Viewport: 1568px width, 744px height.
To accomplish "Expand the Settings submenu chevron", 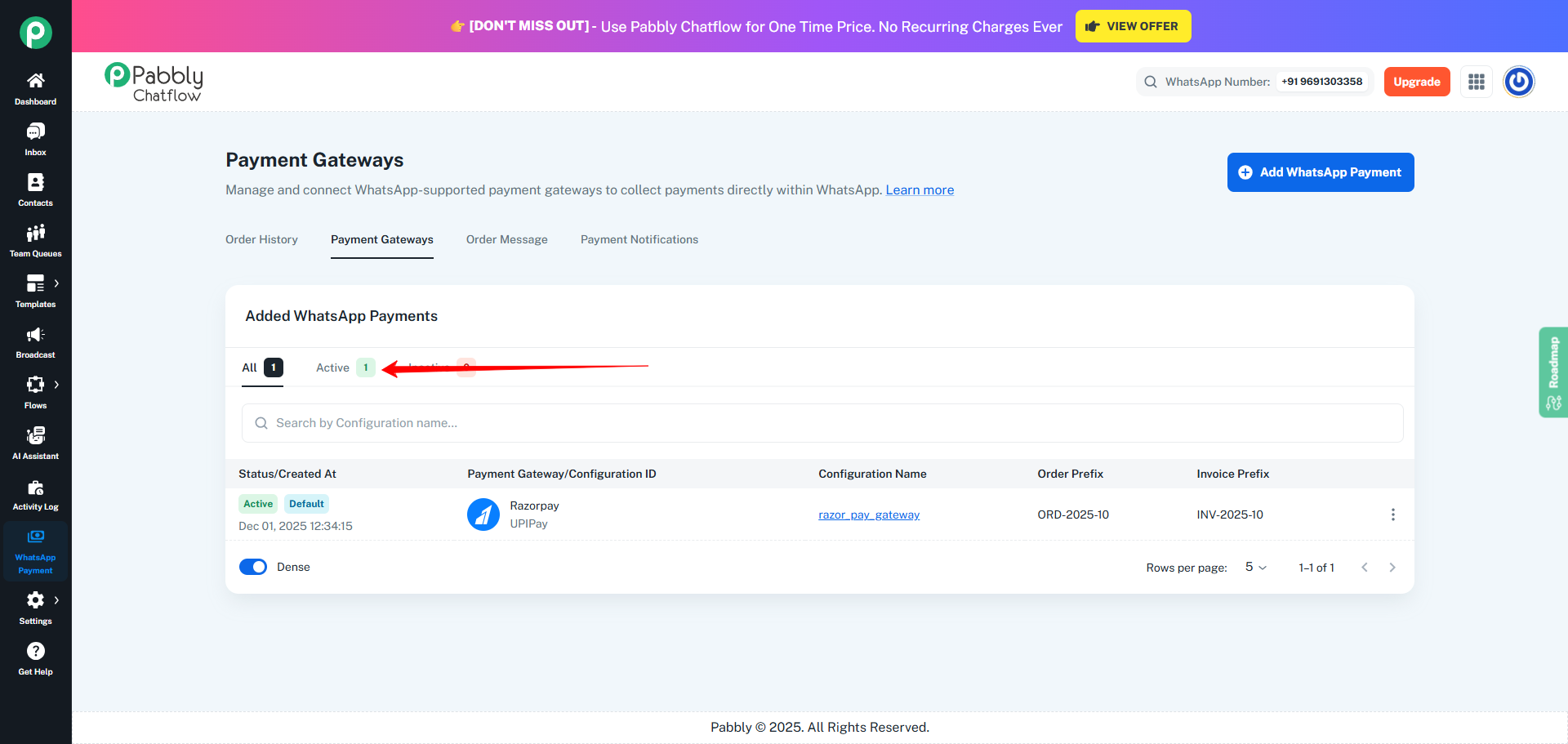I will [x=56, y=600].
